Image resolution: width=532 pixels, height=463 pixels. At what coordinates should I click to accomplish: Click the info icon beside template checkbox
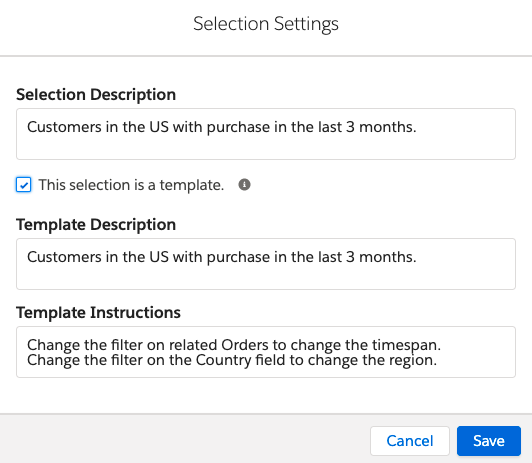[244, 185]
